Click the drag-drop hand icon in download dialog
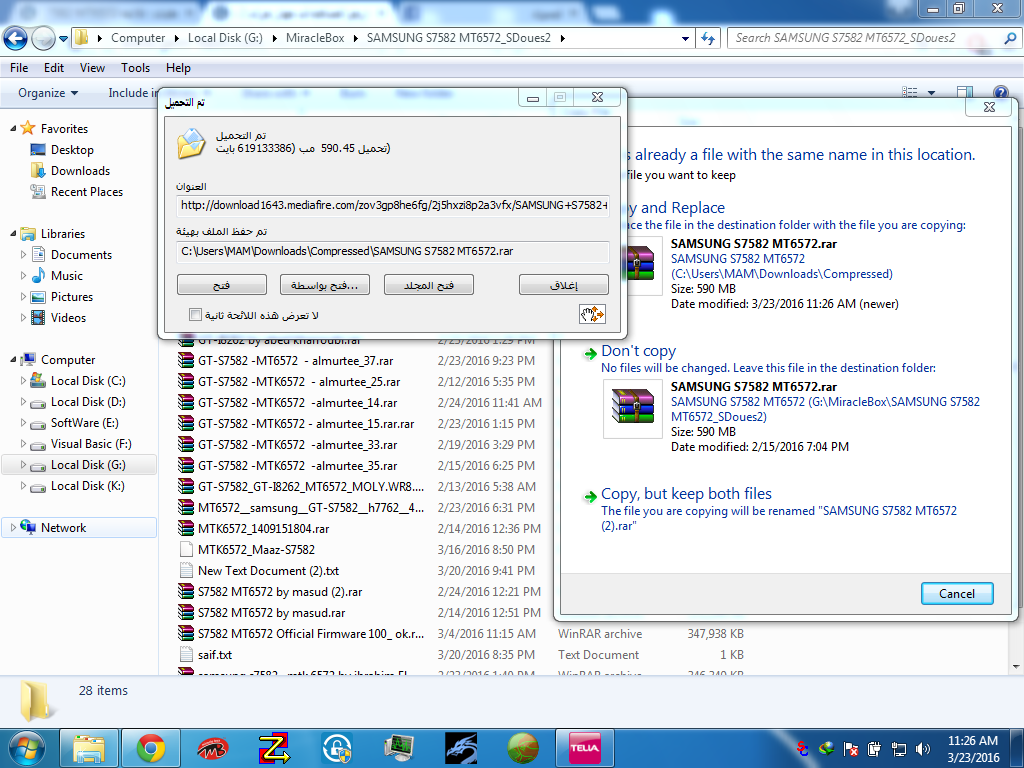 pos(592,314)
